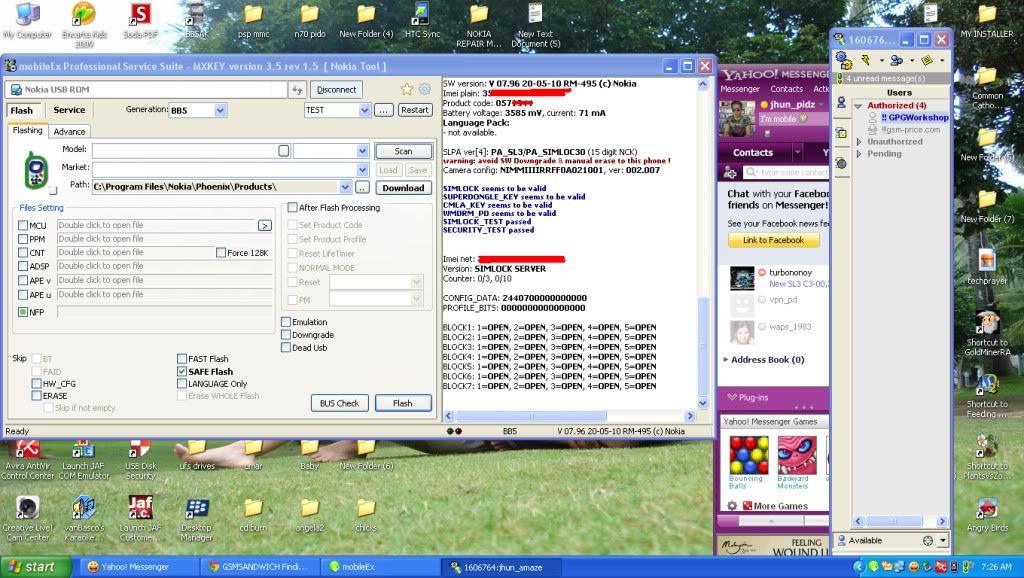Expand Address Book (0) in Yahoo Messenger
Viewport: 1024px width, 578px height.
(x=726, y=360)
